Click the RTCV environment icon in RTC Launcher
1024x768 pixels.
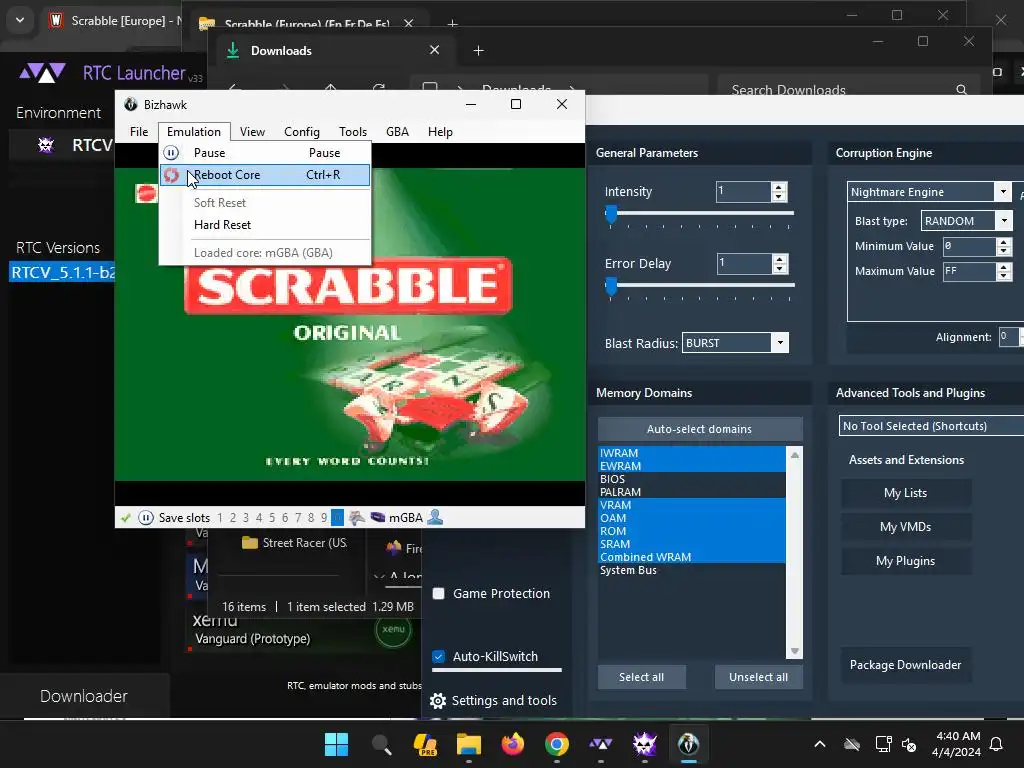click(x=46, y=144)
